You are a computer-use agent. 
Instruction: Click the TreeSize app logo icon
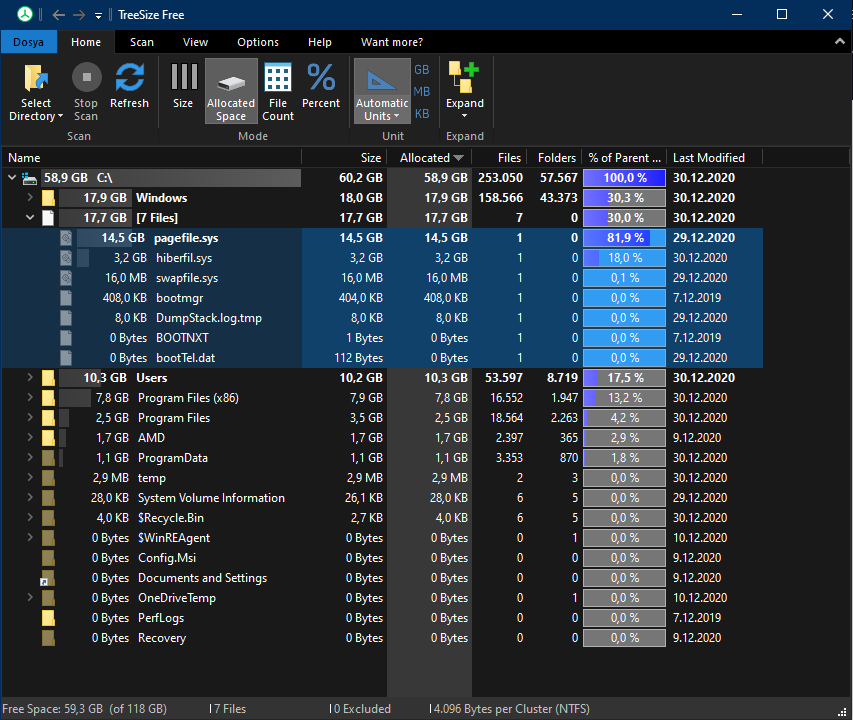point(24,15)
